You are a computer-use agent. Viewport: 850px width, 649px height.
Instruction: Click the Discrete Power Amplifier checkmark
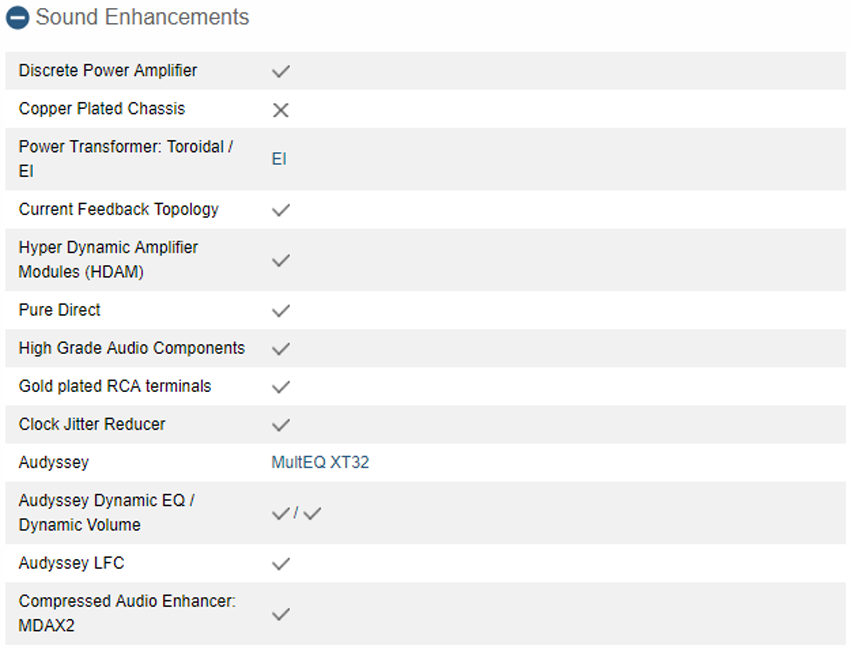pyautogui.click(x=281, y=71)
